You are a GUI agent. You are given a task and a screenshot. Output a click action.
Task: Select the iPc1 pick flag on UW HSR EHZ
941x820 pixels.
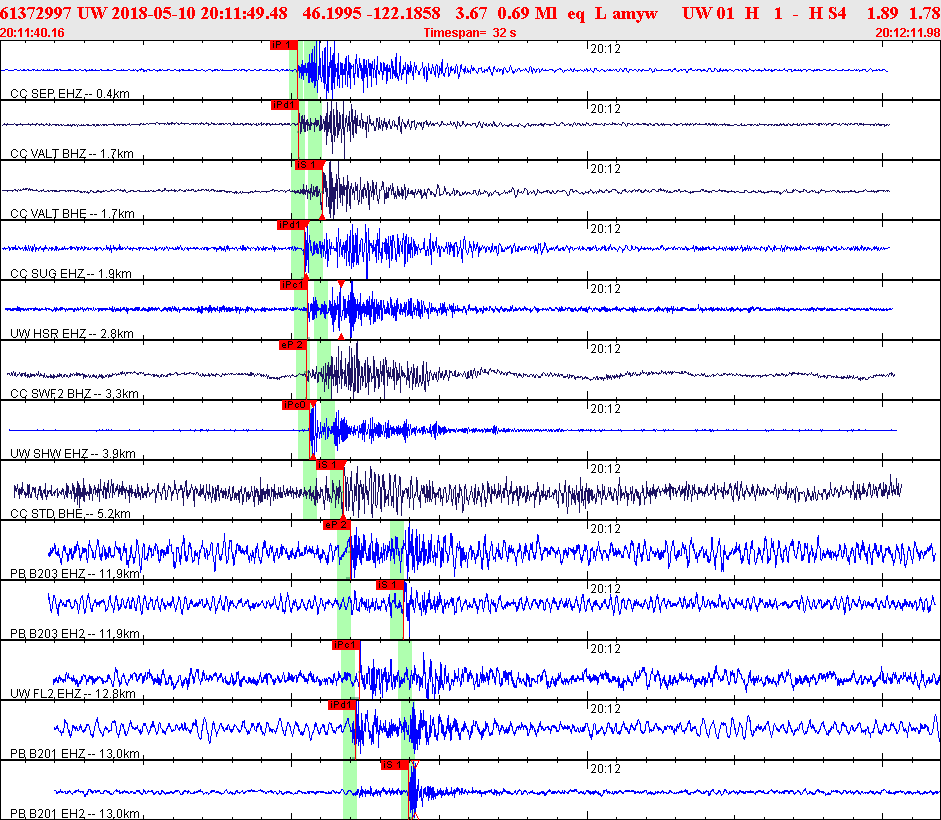coord(293,285)
